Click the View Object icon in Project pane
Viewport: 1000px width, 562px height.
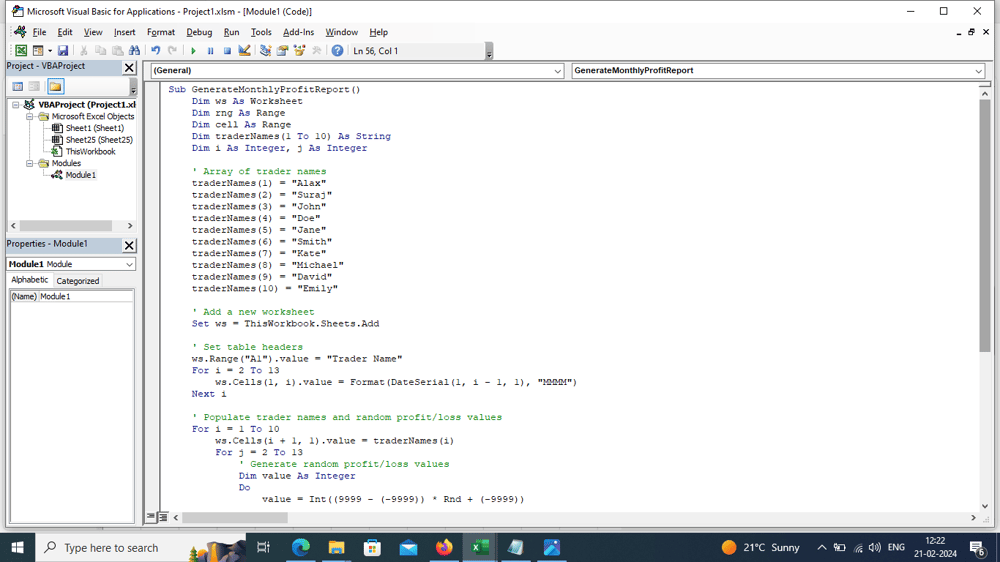coord(34,86)
